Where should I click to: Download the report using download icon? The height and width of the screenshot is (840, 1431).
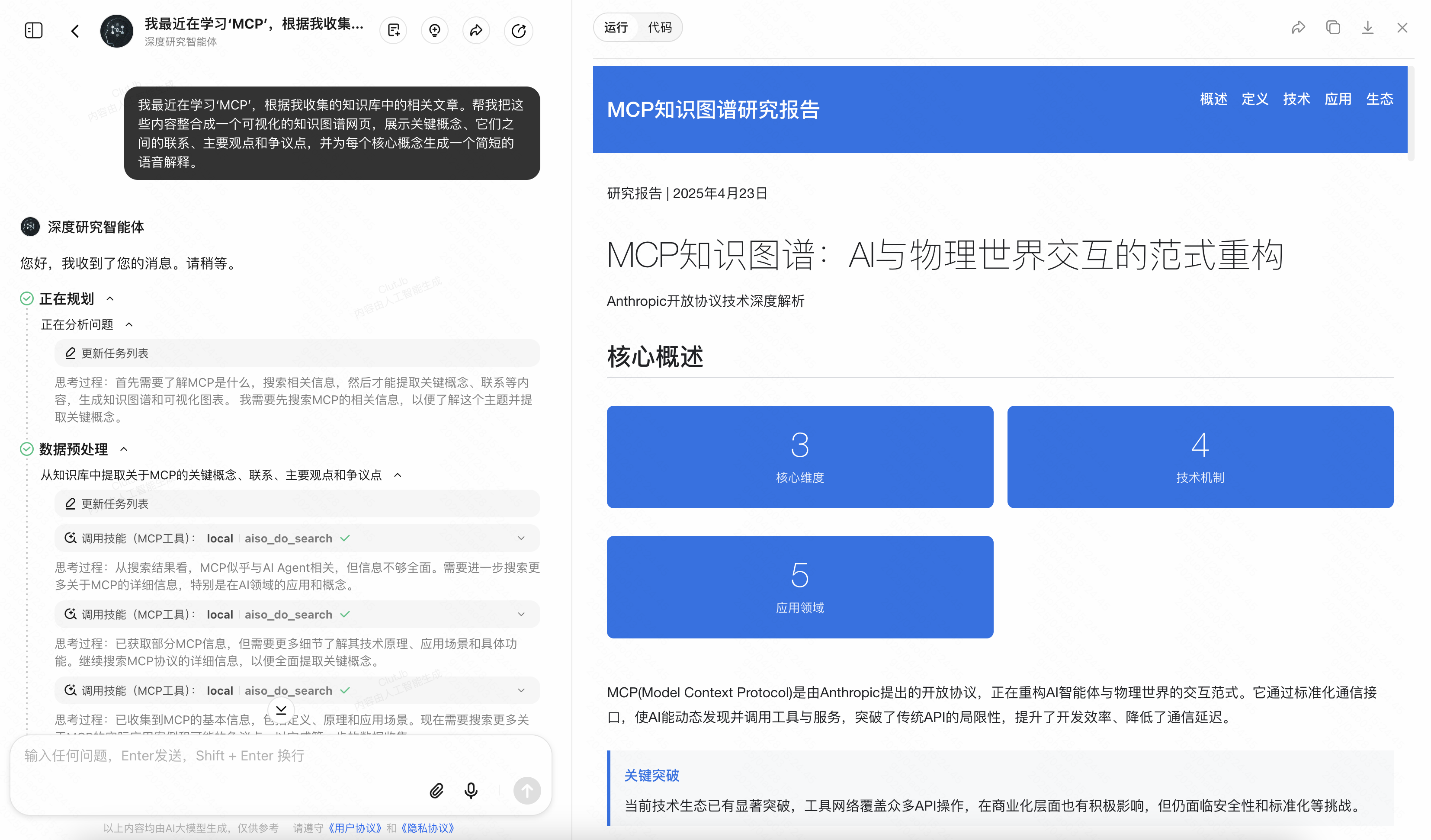(x=1368, y=27)
